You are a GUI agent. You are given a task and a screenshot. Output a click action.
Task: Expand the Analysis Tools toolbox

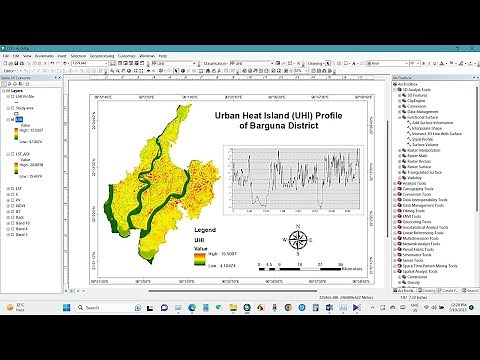(x=395, y=184)
